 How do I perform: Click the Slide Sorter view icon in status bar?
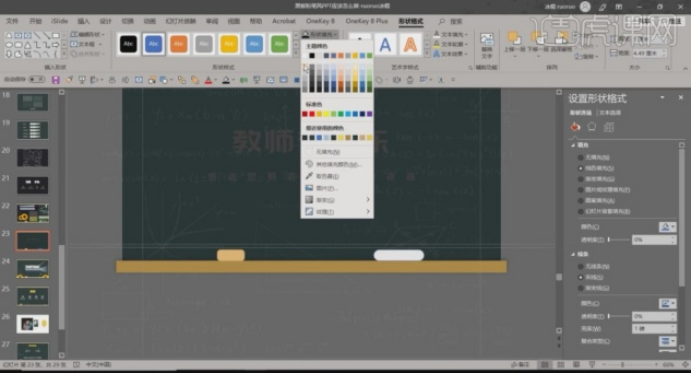[561, 365]
